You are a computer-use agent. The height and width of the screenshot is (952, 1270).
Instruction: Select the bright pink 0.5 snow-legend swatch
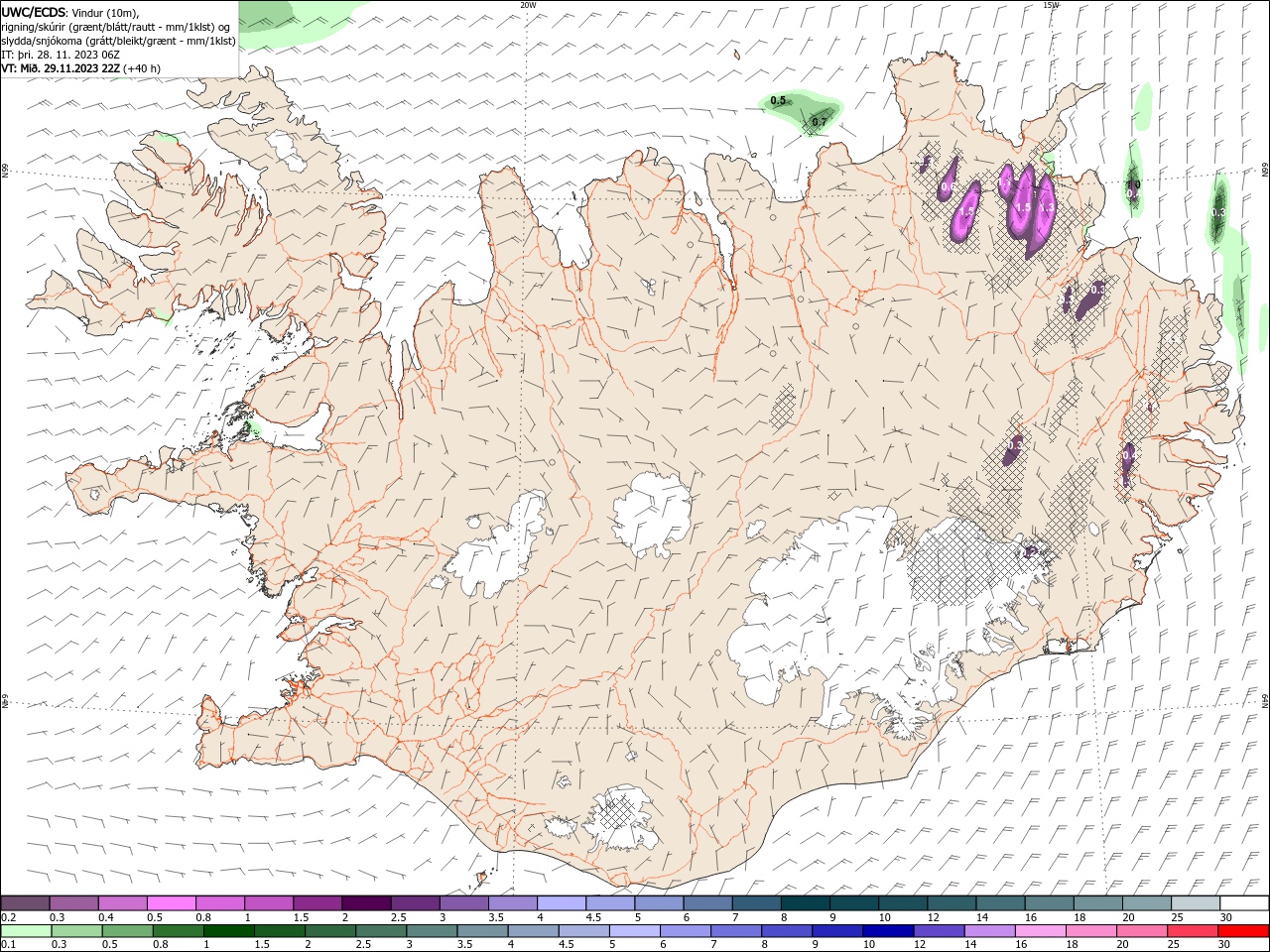click(171, 903)
